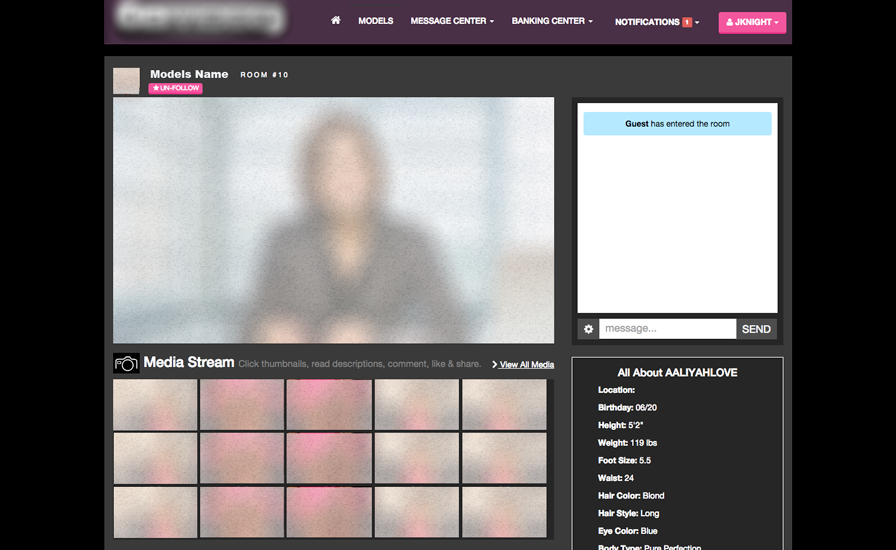Open second thumbnail in third media row
The height and width of the screenshot is (550, 896).
click(242, 512)
